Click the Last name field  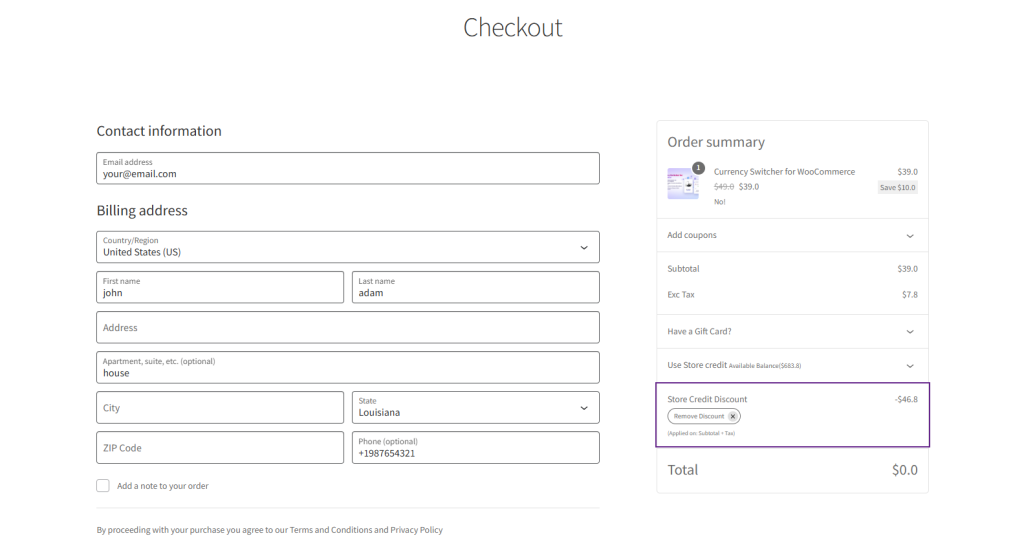point(475,287)
